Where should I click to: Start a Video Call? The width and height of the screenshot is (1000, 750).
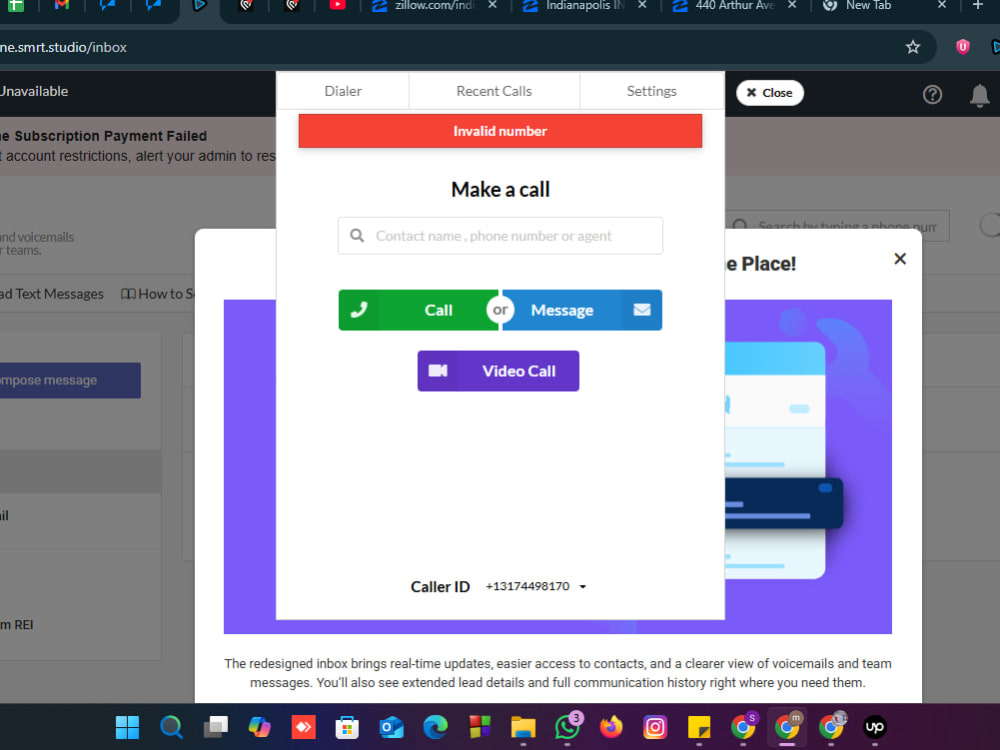click(x=498, y=371)
